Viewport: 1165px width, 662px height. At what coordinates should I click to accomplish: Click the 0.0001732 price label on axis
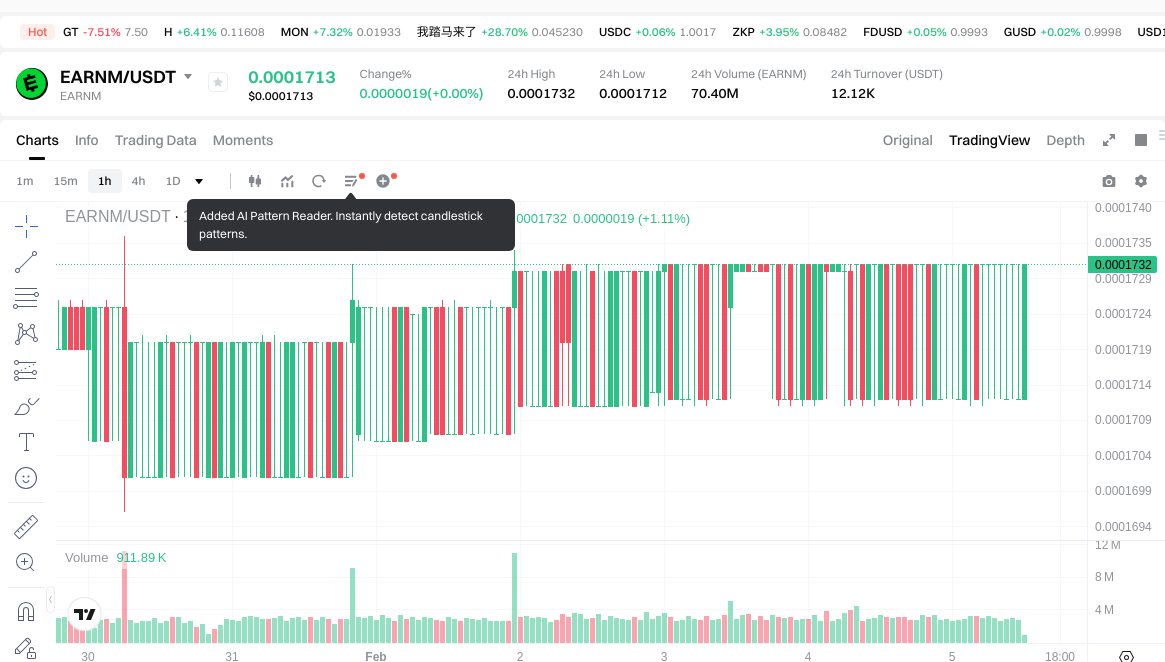(1121, 265)
